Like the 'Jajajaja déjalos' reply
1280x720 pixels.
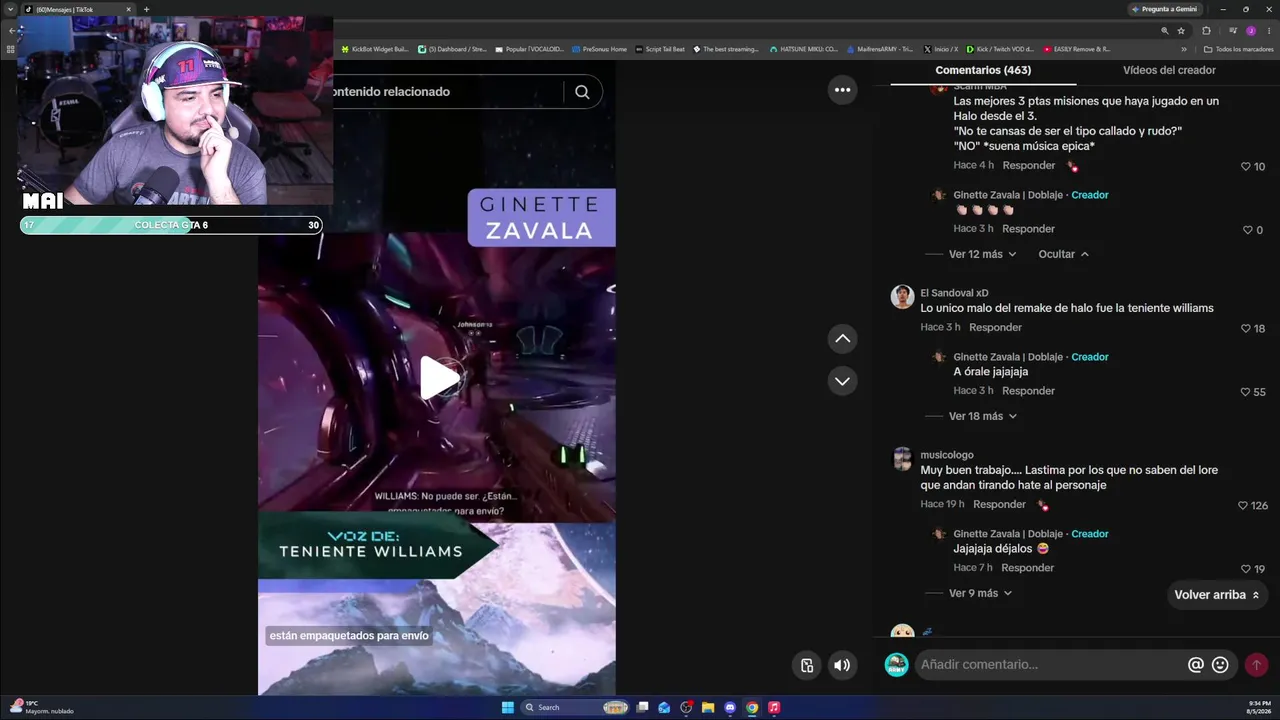click(x=1246, y=569)
